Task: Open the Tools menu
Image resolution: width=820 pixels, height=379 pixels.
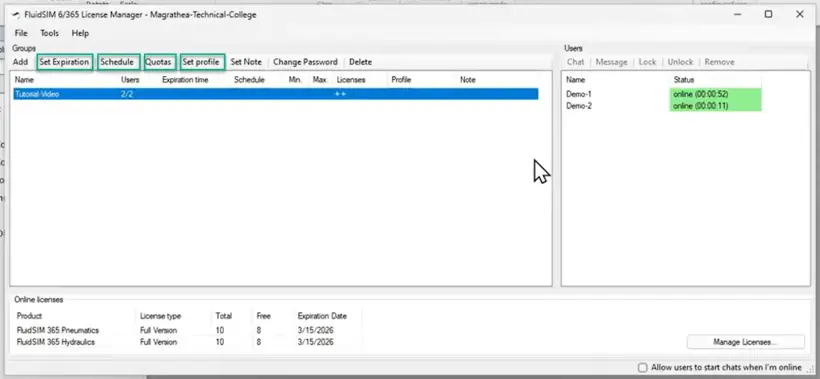Action: (x=50, y=33)
